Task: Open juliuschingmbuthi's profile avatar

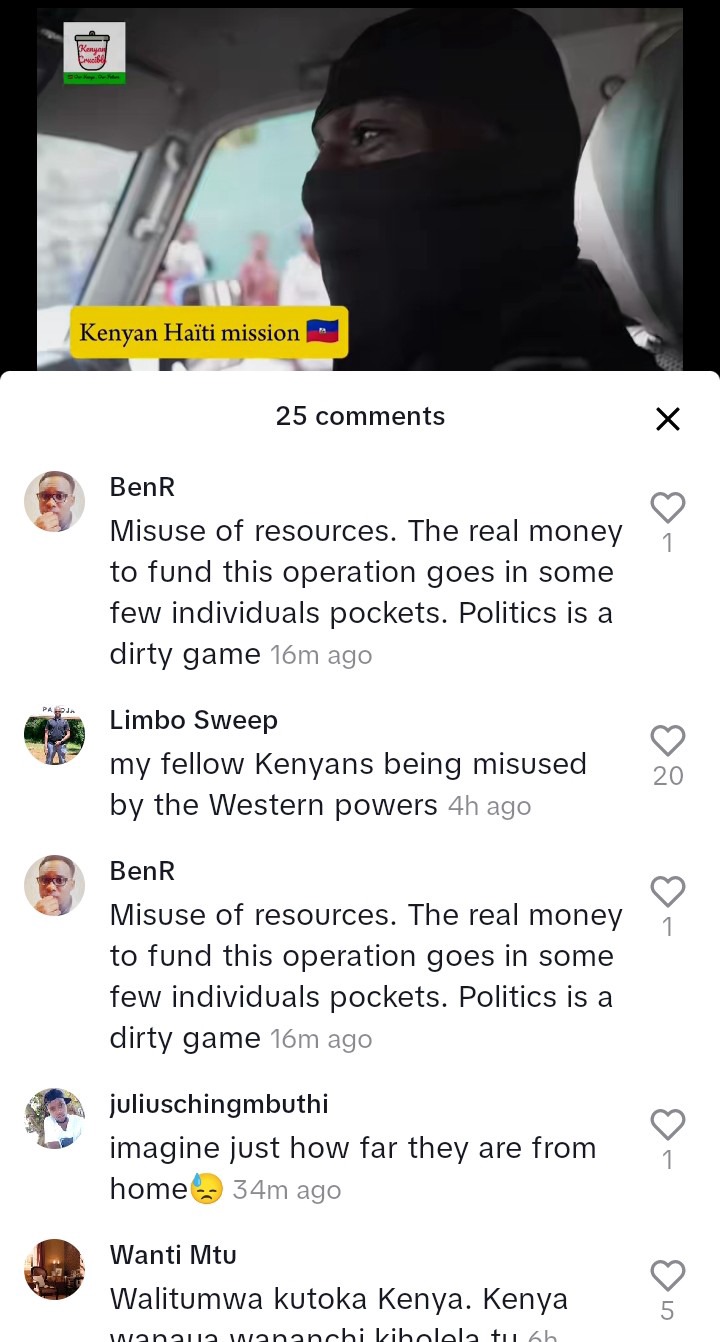Action: [54, 1119]
